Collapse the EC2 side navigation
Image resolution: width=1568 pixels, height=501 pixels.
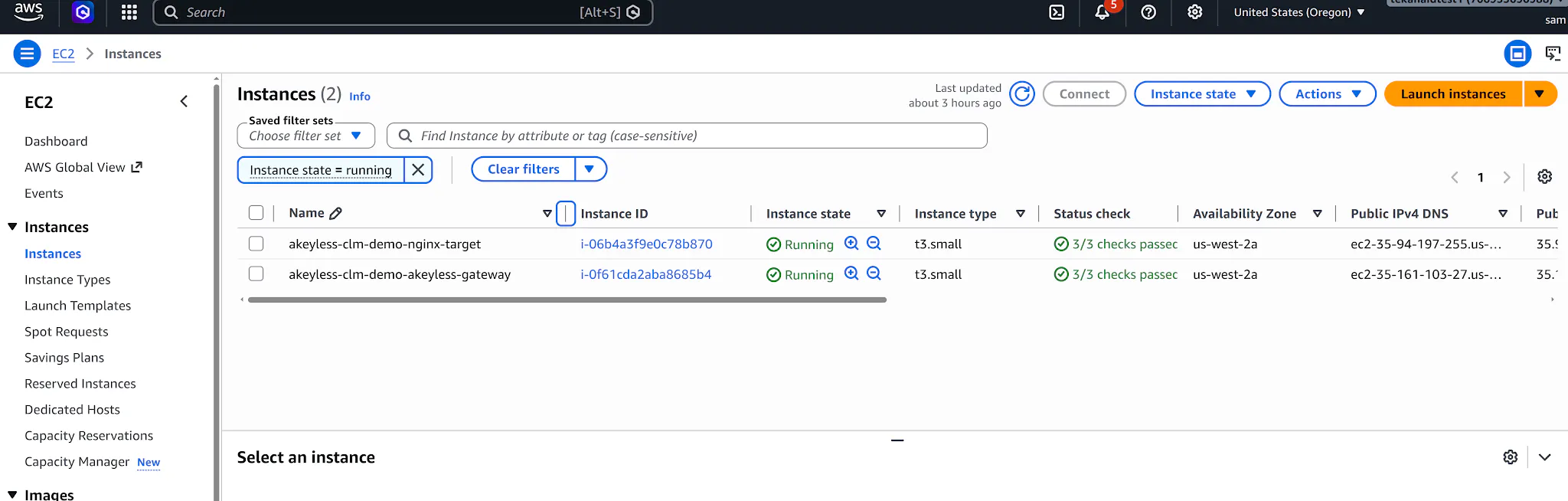[x=184, y=101]
